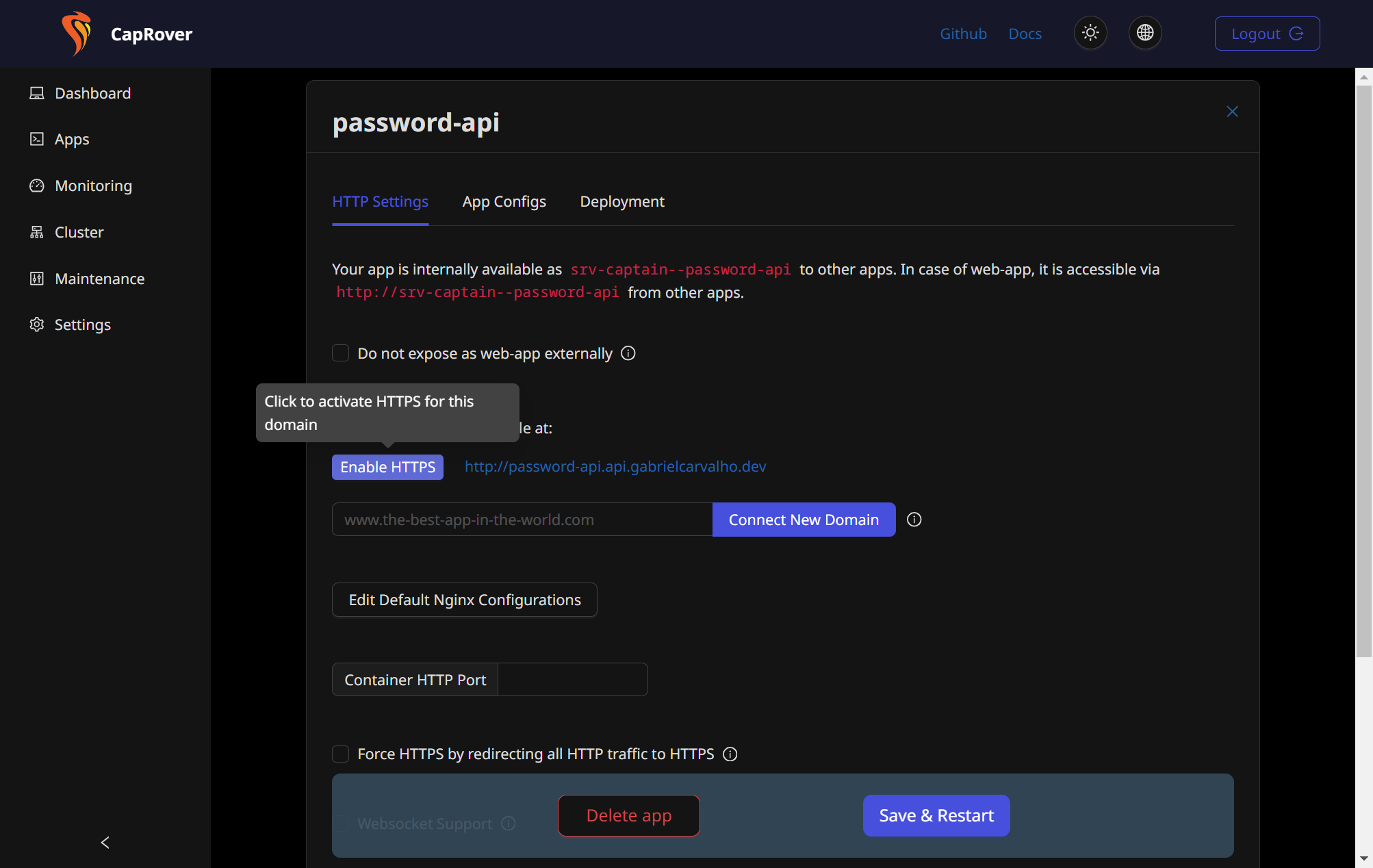
Task: Click scrollbar down arrow
Action: pyautogui.click(x=1363, y=858)
